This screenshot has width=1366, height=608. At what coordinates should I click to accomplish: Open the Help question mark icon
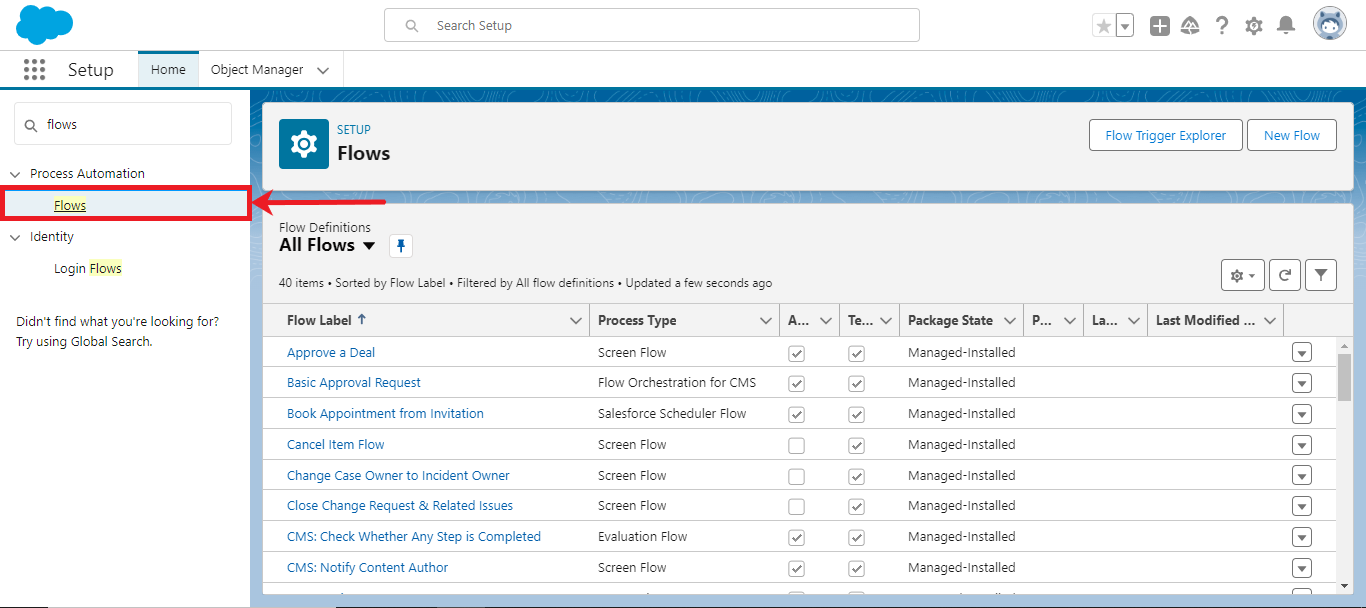click(x=1221, y=26)
